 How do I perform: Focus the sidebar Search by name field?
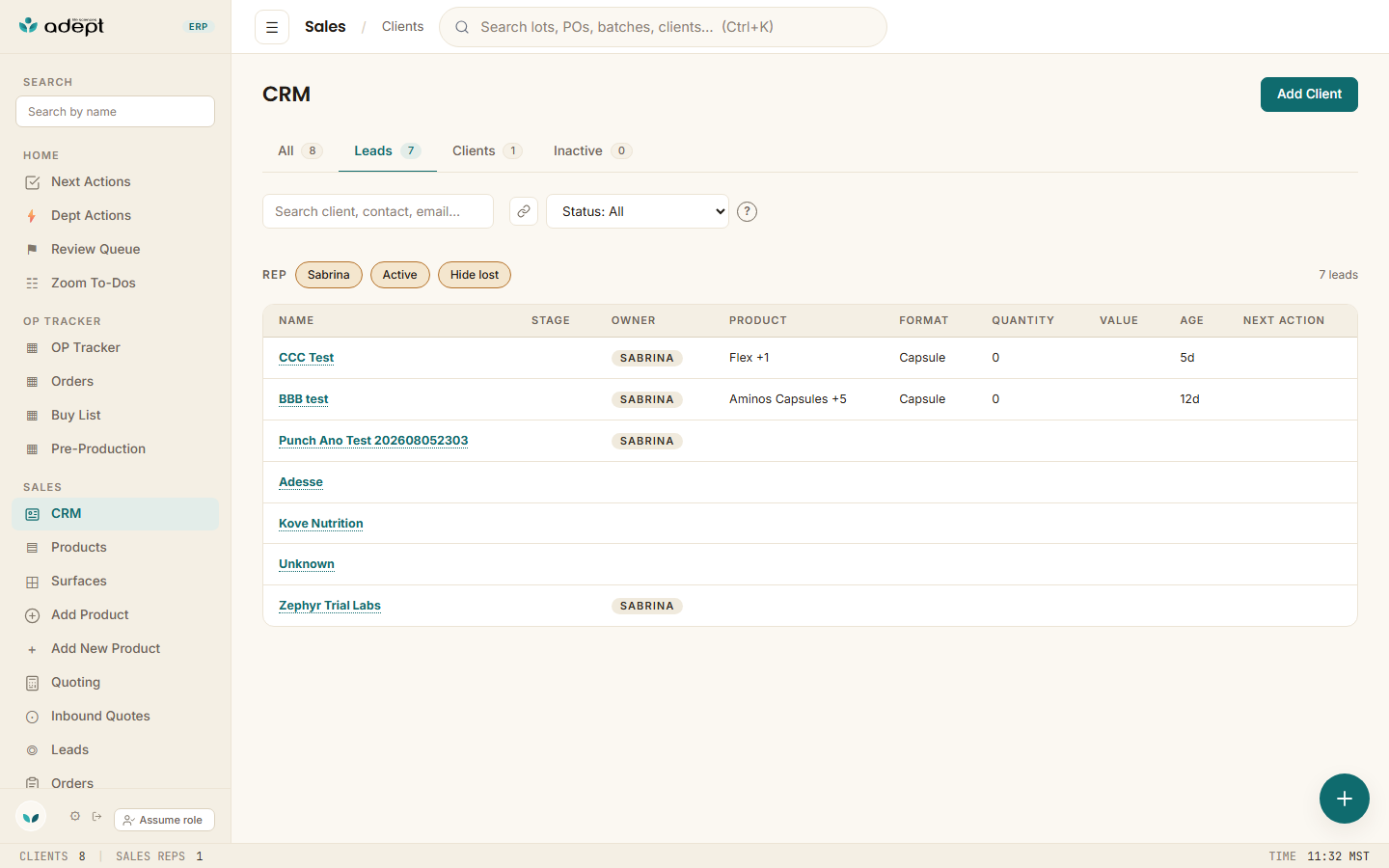(x=115, y=111)
